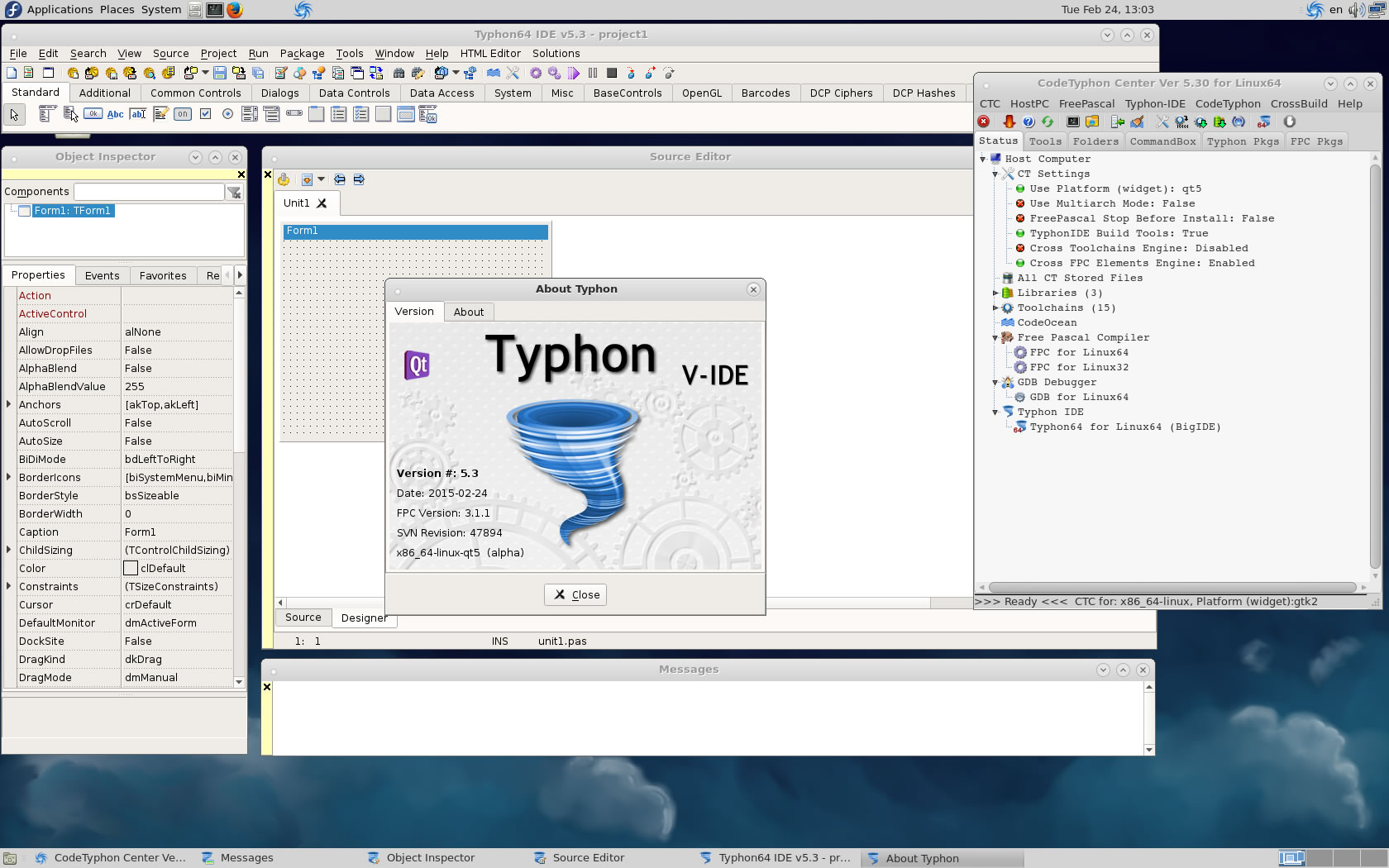Click the Color clDefault swatch
Image resolution: width=1389 pixels, height=868 pixels.
[131, 568]
